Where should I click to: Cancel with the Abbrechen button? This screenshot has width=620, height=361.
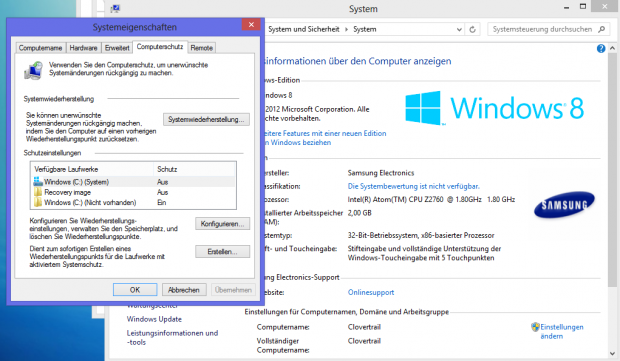pyautogui.click(x=184, y=289)
